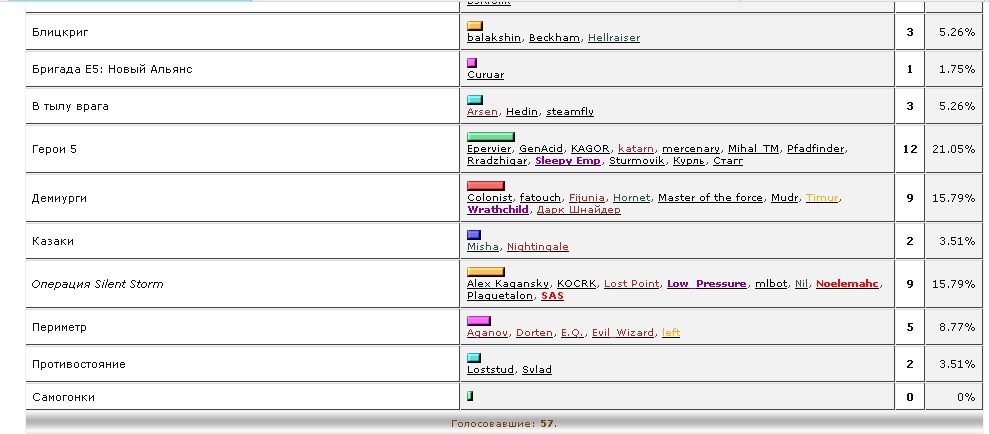Open red Noelemahc profile link
Viewport: 989px width, 434px height.
tap(847, 284)
